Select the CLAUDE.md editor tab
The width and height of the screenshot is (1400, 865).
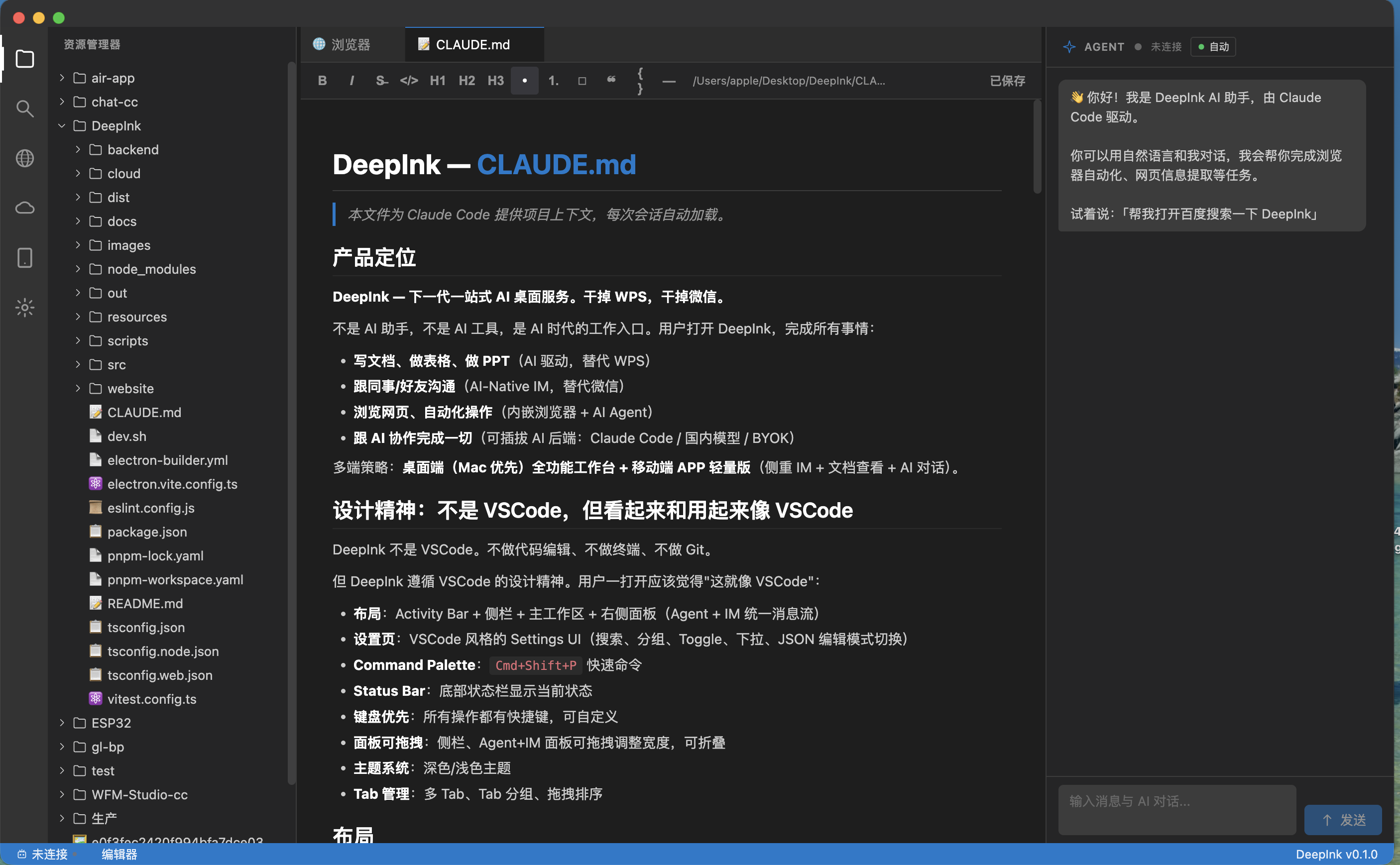point(474,45)
